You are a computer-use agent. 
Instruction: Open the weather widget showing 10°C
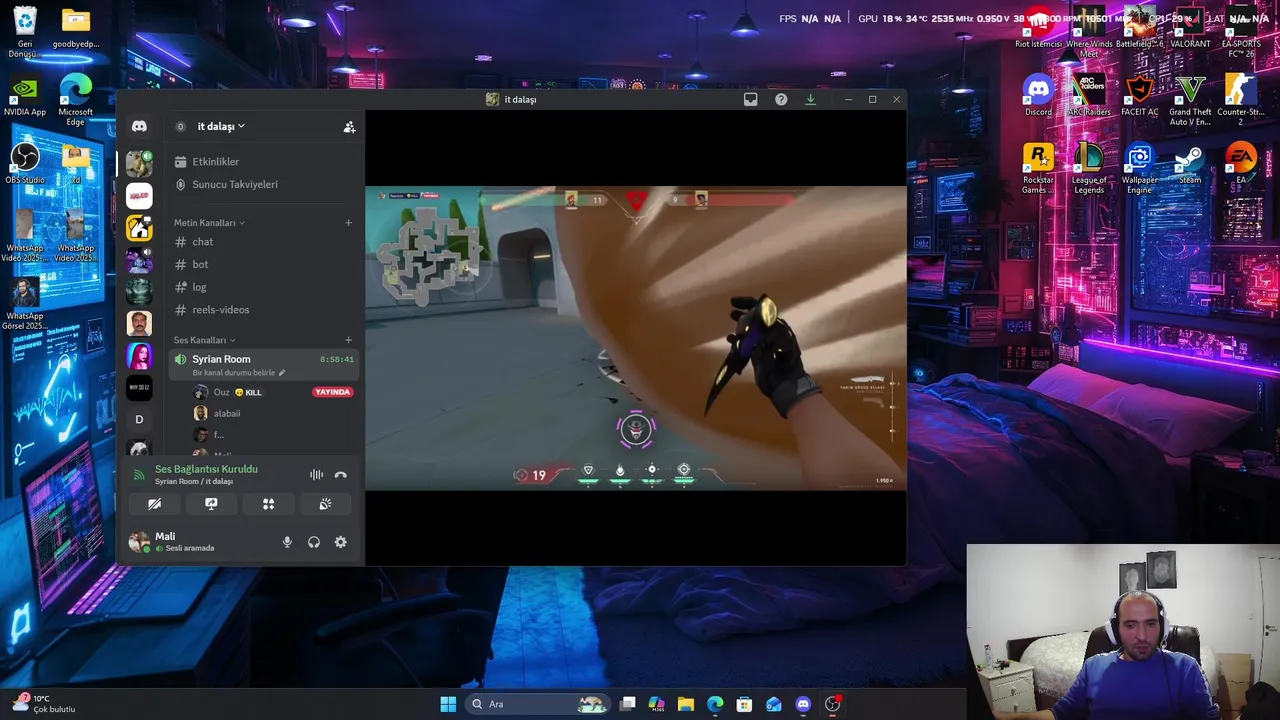[44, 703]
